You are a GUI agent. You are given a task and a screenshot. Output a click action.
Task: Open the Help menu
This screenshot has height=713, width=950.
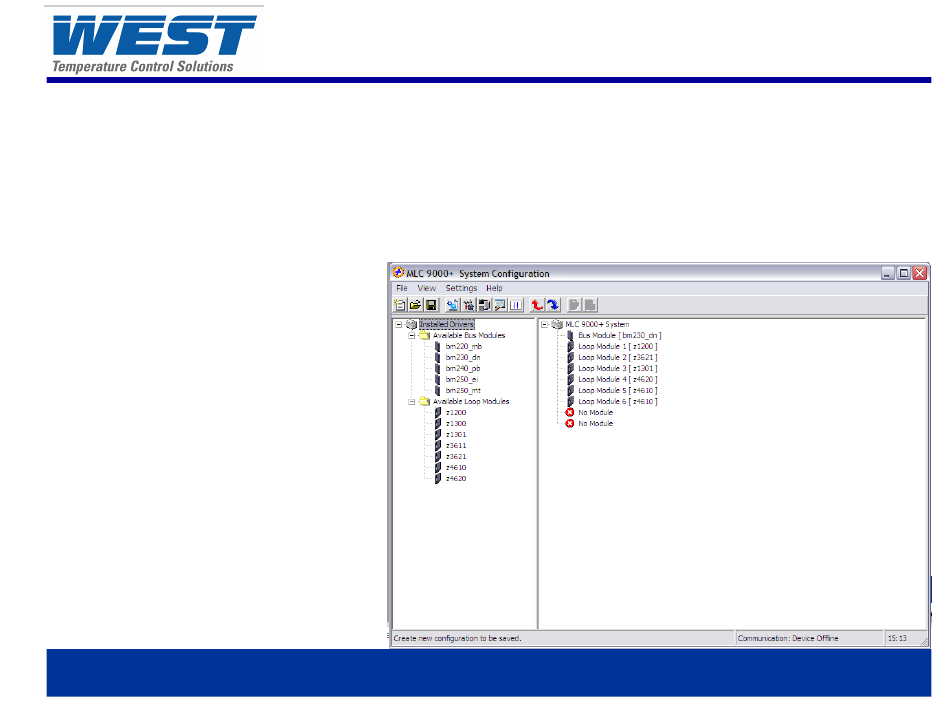[494, 288]
